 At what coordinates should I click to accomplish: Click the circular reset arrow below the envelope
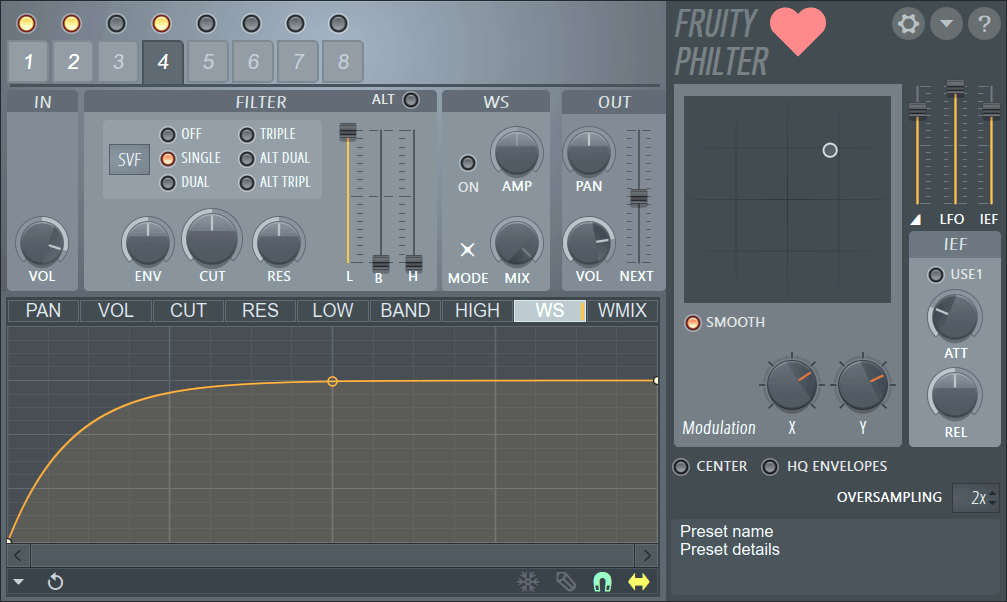tap(55, 581)
